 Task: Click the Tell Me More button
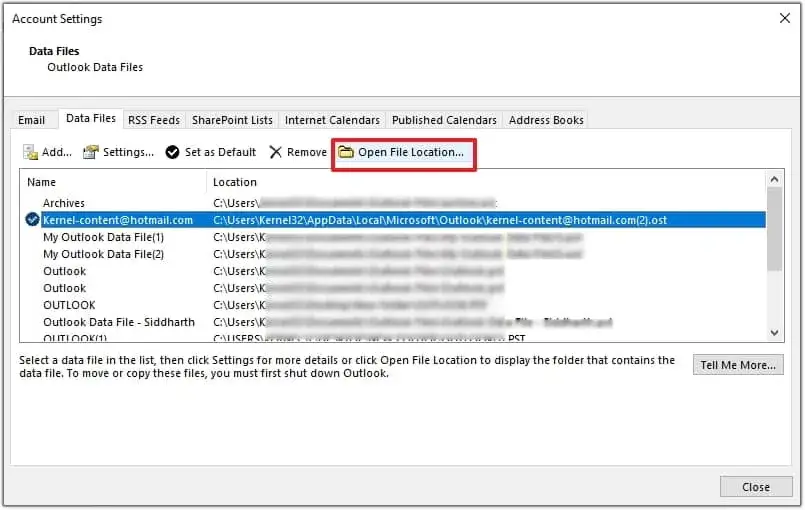tap(738, 365)
